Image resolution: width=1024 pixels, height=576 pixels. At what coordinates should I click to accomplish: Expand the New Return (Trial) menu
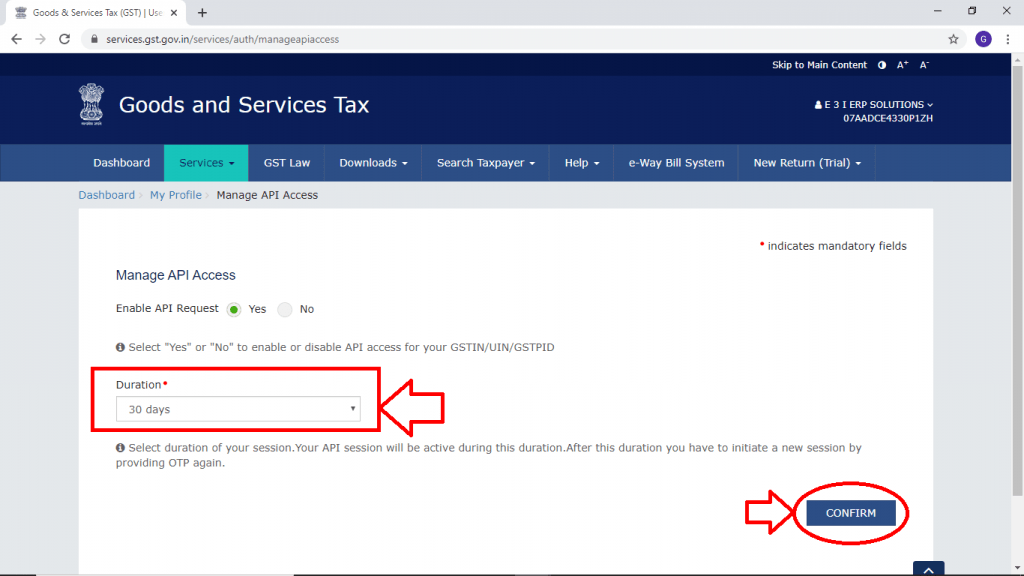(807, 163)
